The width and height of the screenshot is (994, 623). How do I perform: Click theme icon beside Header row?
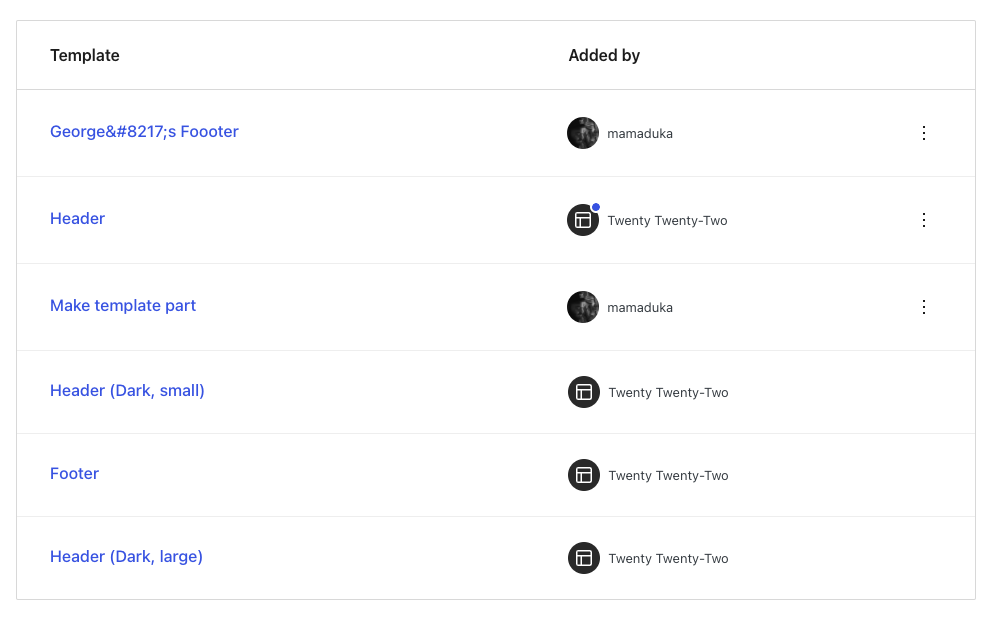583,220
